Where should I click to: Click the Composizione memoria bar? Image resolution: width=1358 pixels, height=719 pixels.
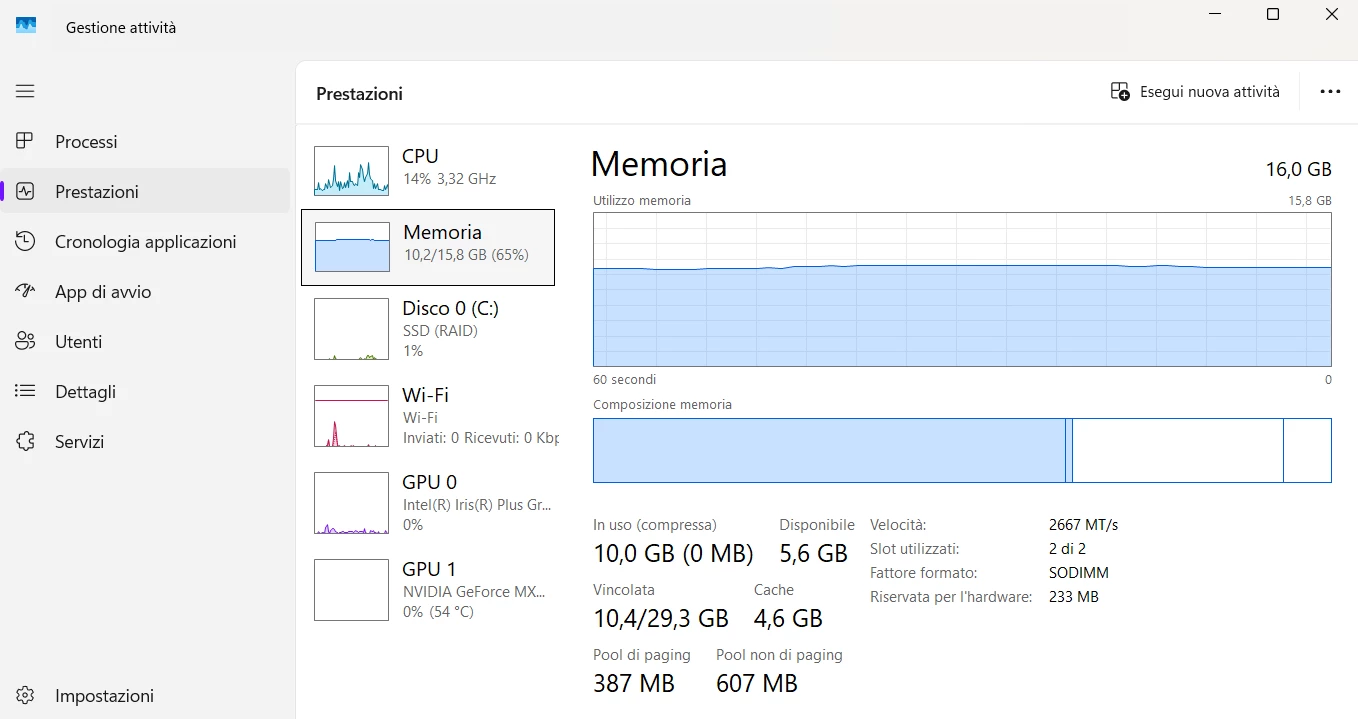962,450
